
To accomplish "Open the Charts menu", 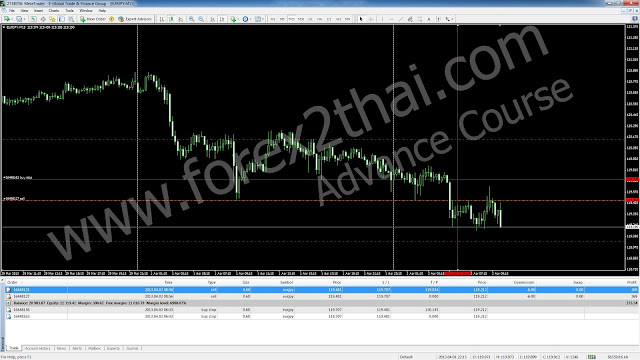I will pyautogui.click(x=54, y=11).
